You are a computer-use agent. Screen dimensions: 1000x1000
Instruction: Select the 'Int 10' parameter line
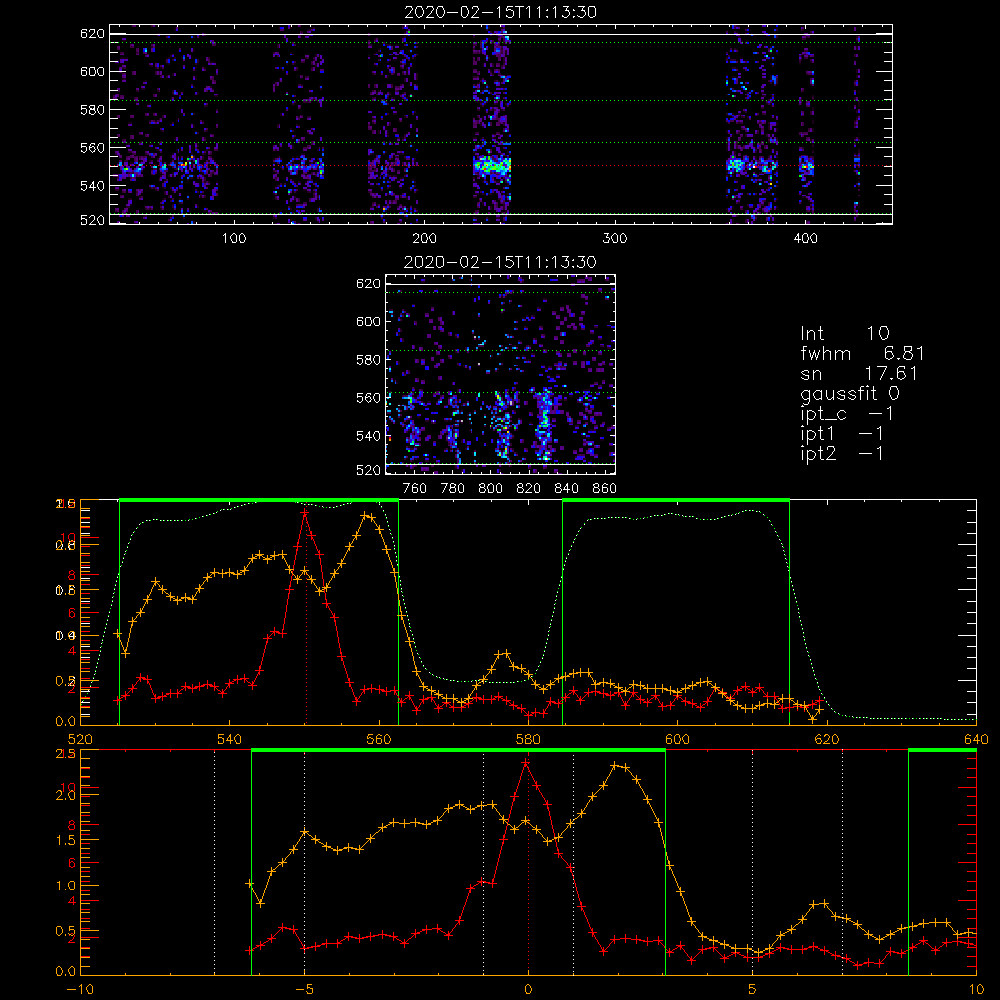(844, 333)
